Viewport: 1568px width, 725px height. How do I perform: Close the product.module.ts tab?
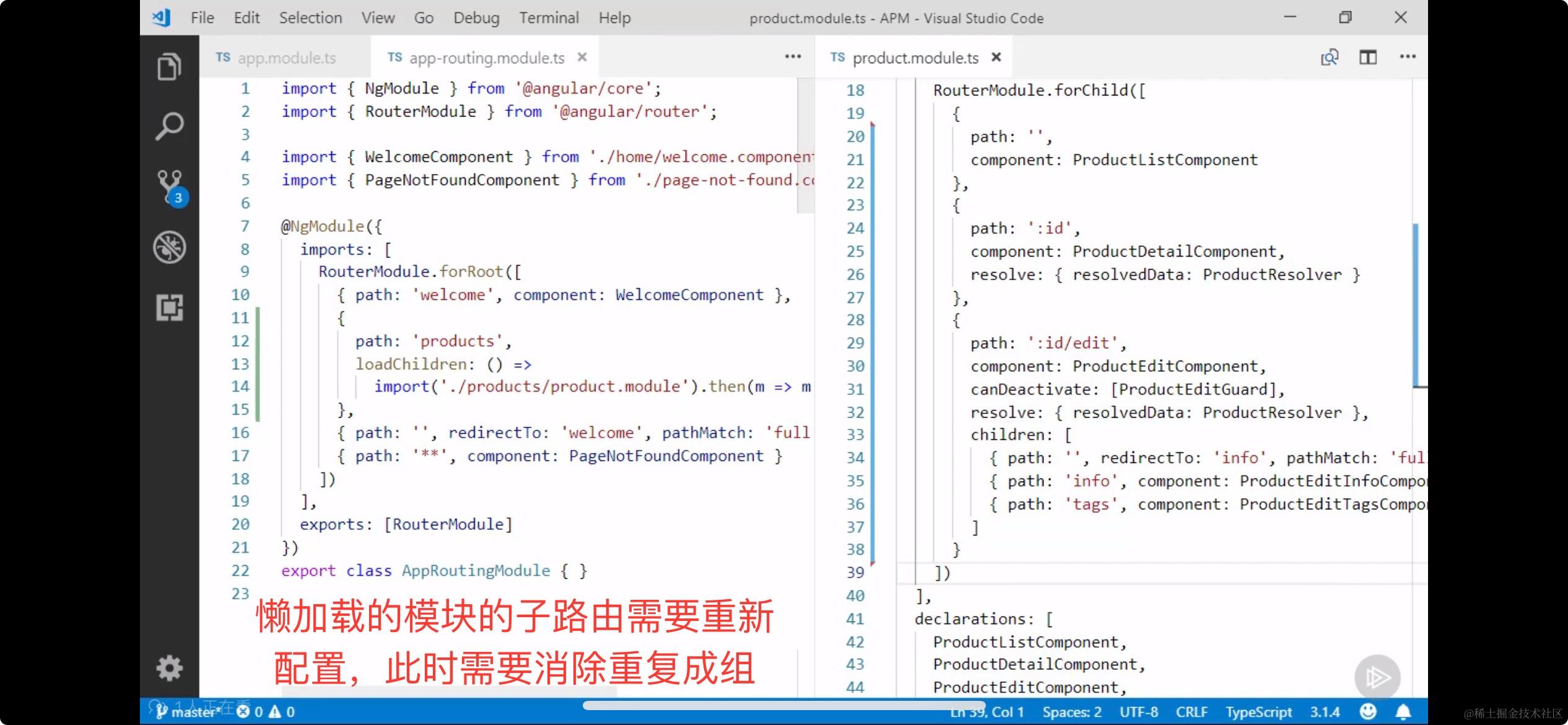(996, 58)
